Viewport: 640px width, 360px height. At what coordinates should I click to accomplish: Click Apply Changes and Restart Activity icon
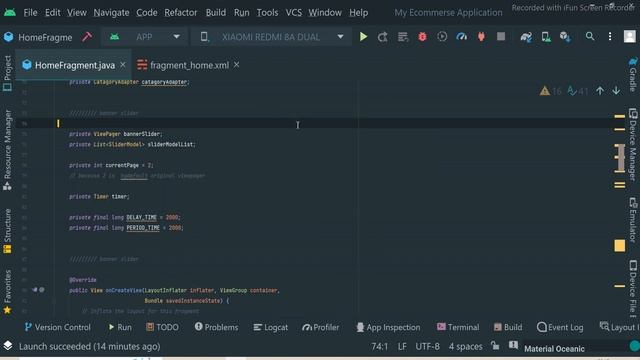click(x=382, y=37)
